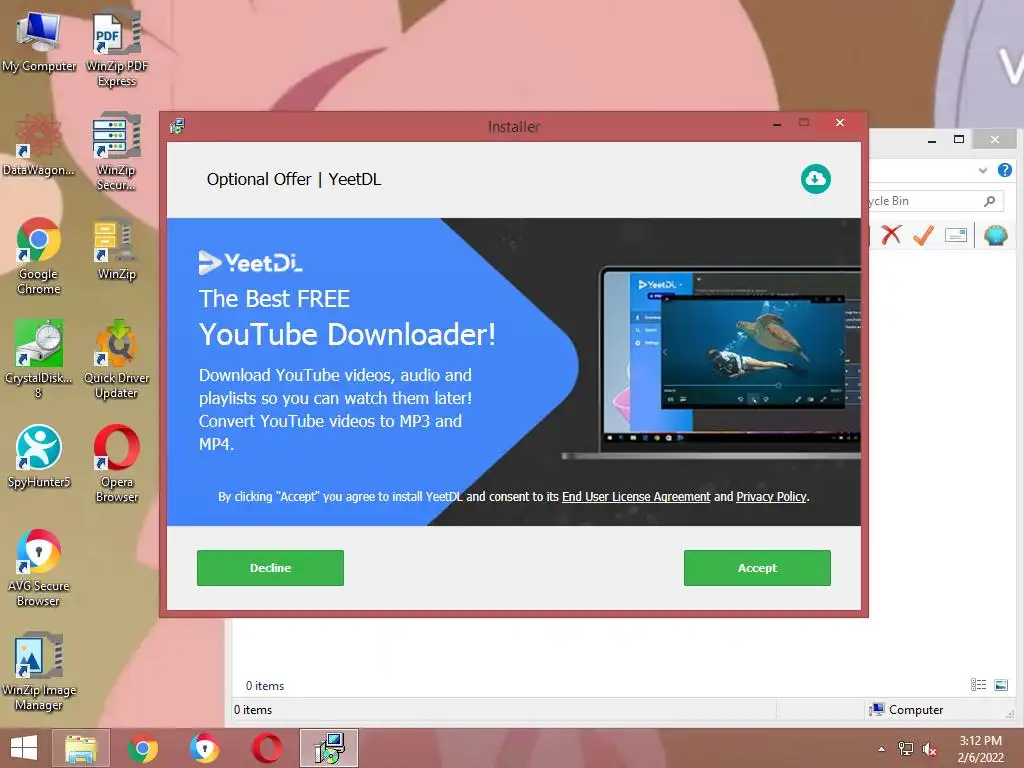
Task: Launch Opera Browser from desktop
Action: tap(116, 464)
